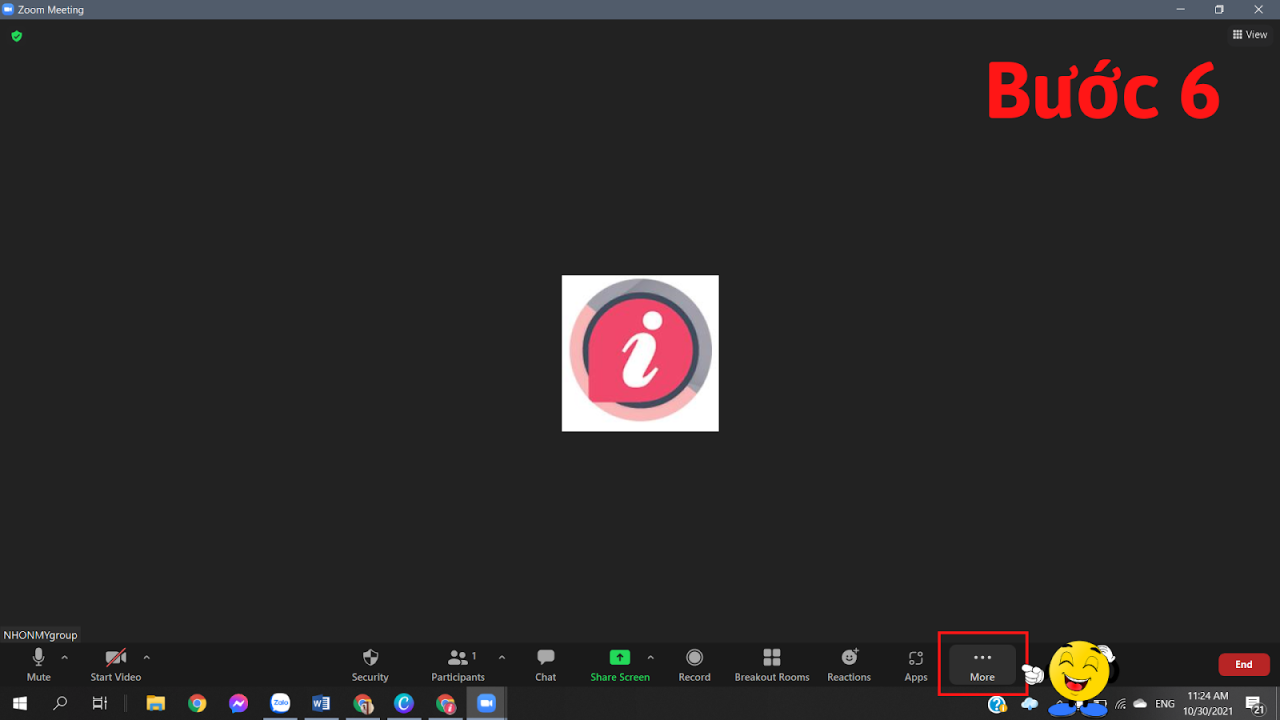Image resolution: width=1280 pixels, height=720 pixels.
Task: Open the View menu
Action: tap(1249, 33)
